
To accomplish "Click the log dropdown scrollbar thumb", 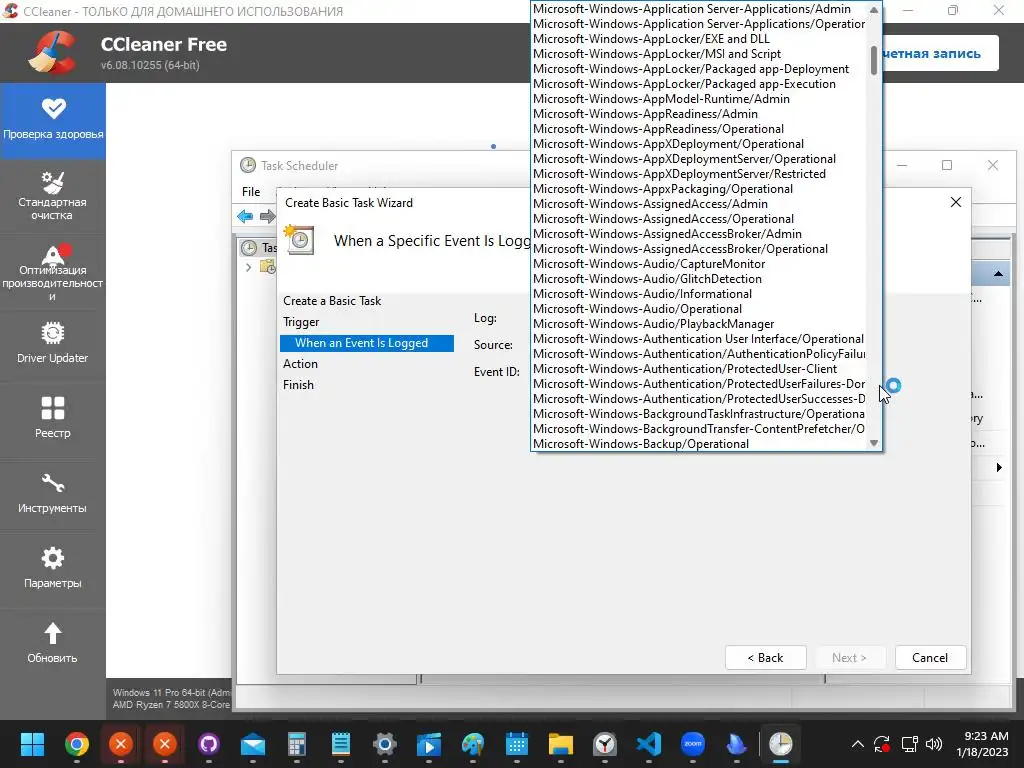I will pyautogui.click(x=874, y=60).
